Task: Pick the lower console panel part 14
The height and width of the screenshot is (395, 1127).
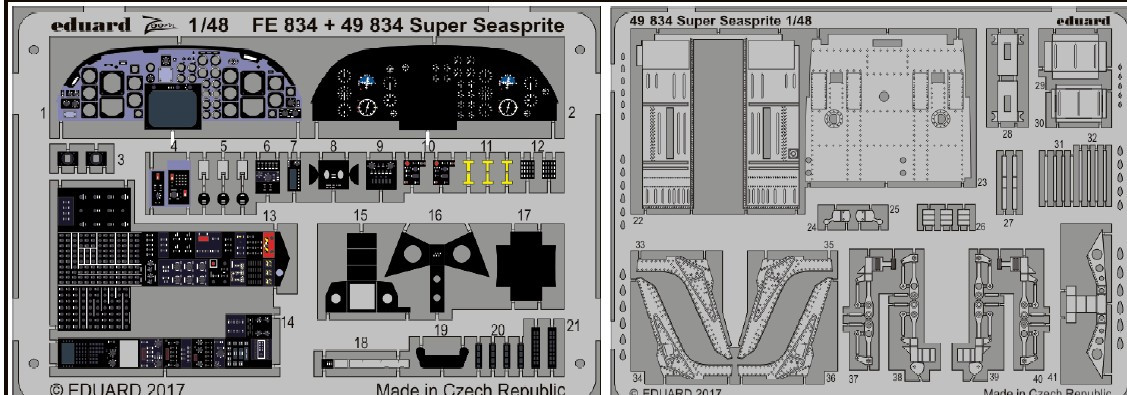Action: [165, 343]
